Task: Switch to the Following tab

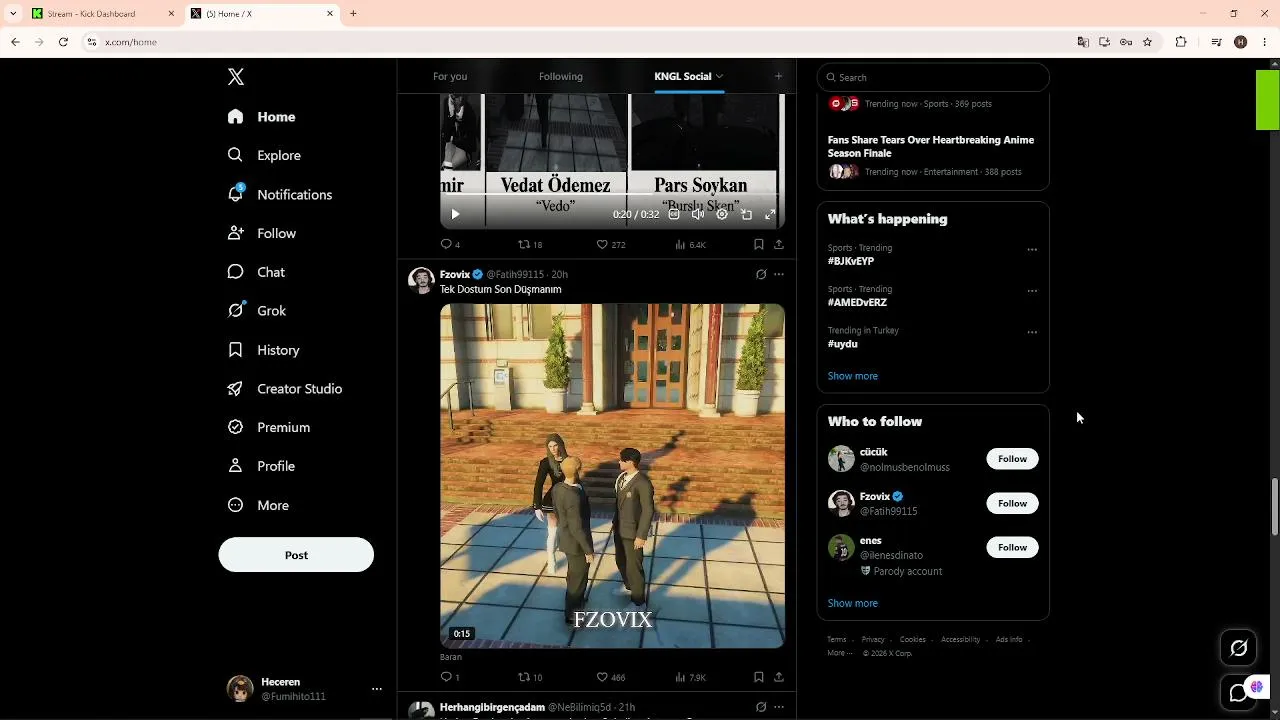Action: [561, 76]
